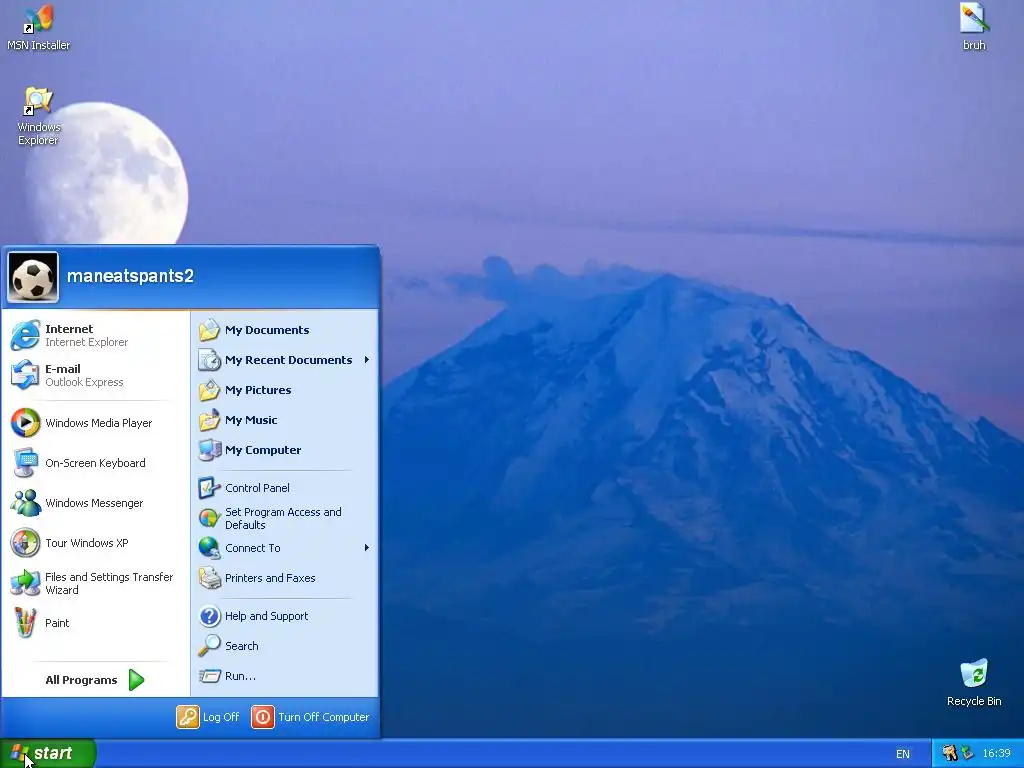
Task: Select the Control Panel menu label
Action: (257, 488)
